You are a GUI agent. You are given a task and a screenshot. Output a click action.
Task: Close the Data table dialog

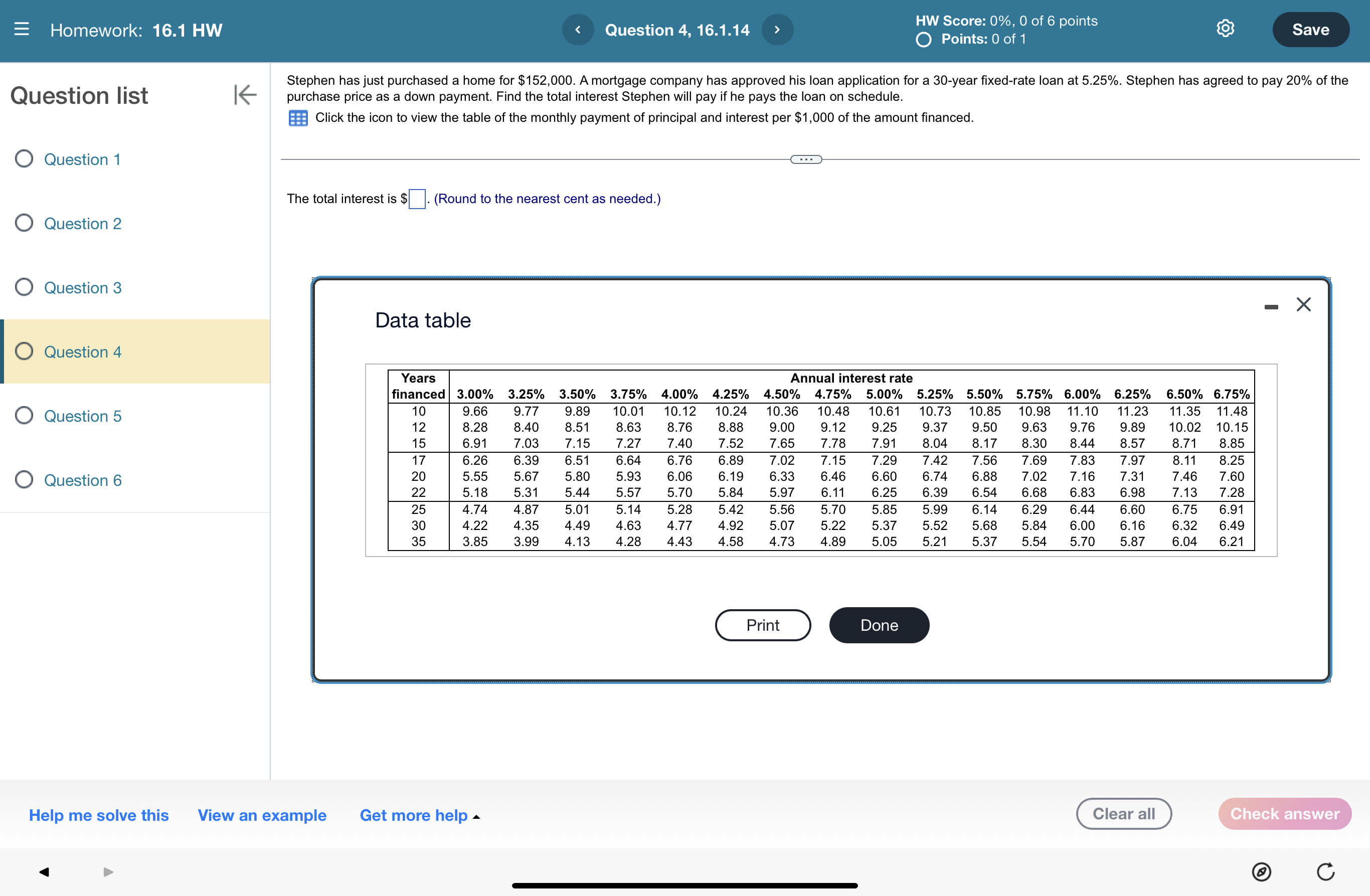[1303, 304]
